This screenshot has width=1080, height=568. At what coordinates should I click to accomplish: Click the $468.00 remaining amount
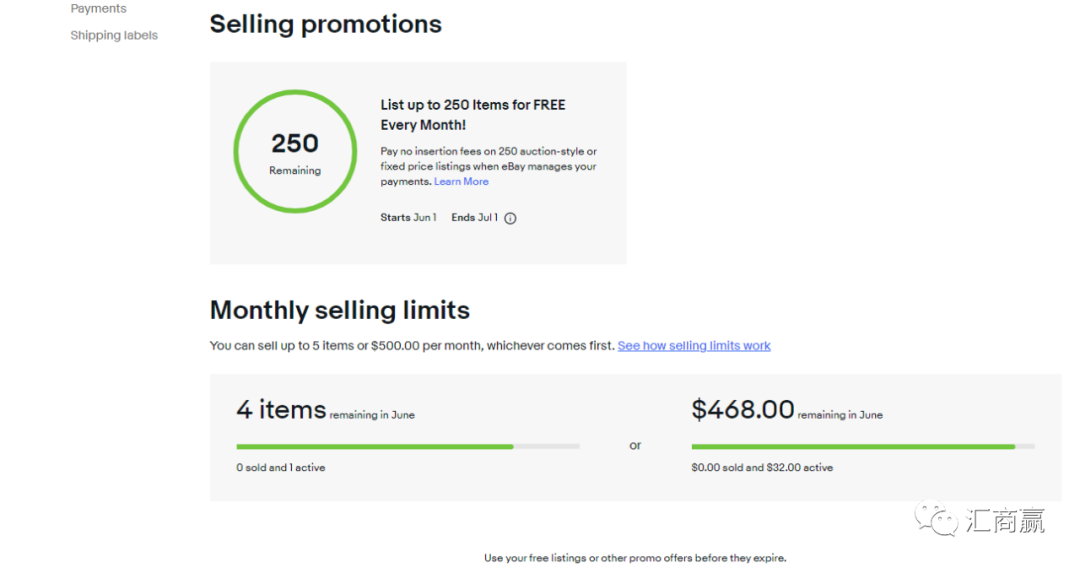(x=742, y=410)
